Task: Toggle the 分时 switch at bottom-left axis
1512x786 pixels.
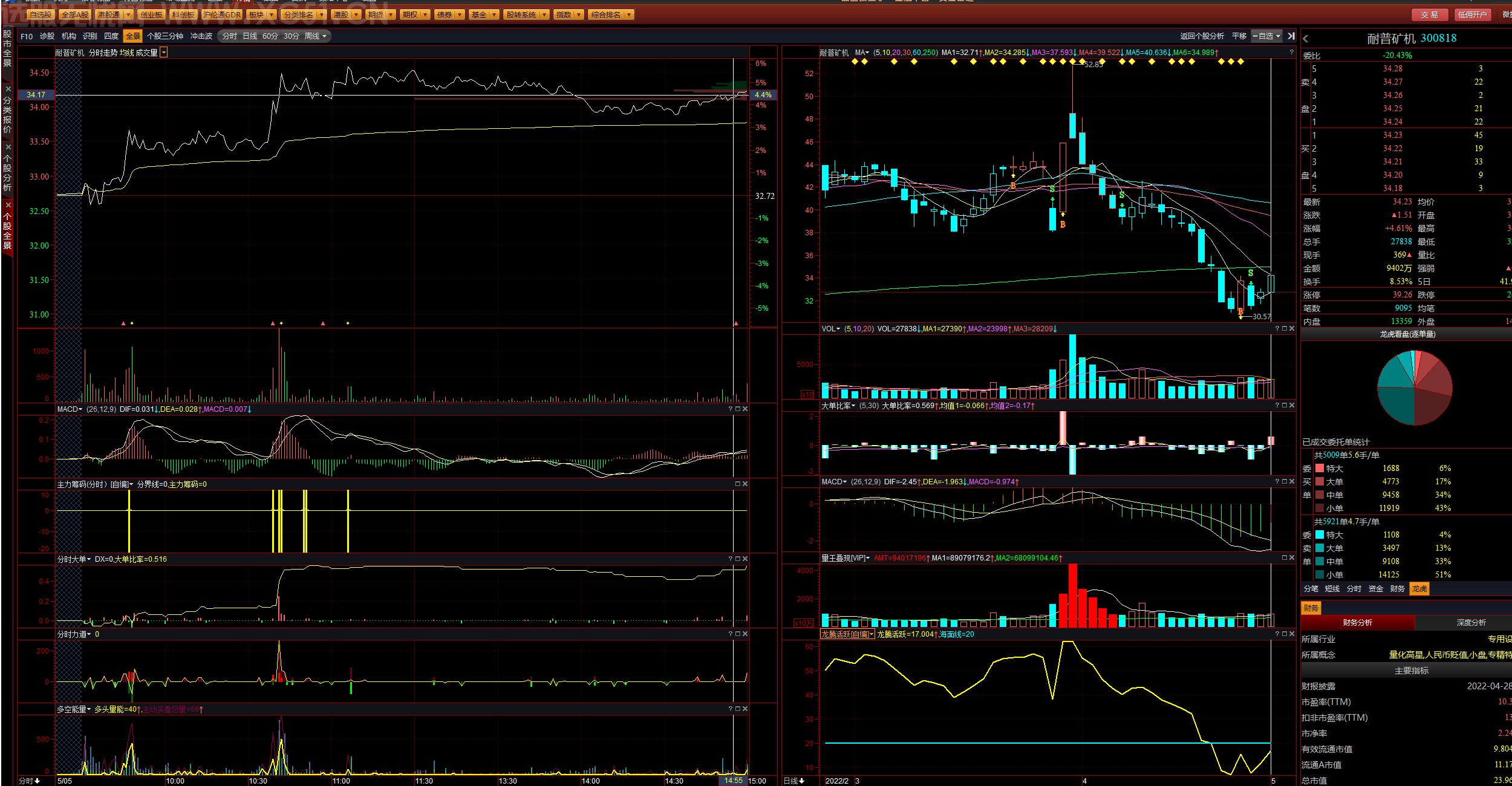Action: click(29, 781)
